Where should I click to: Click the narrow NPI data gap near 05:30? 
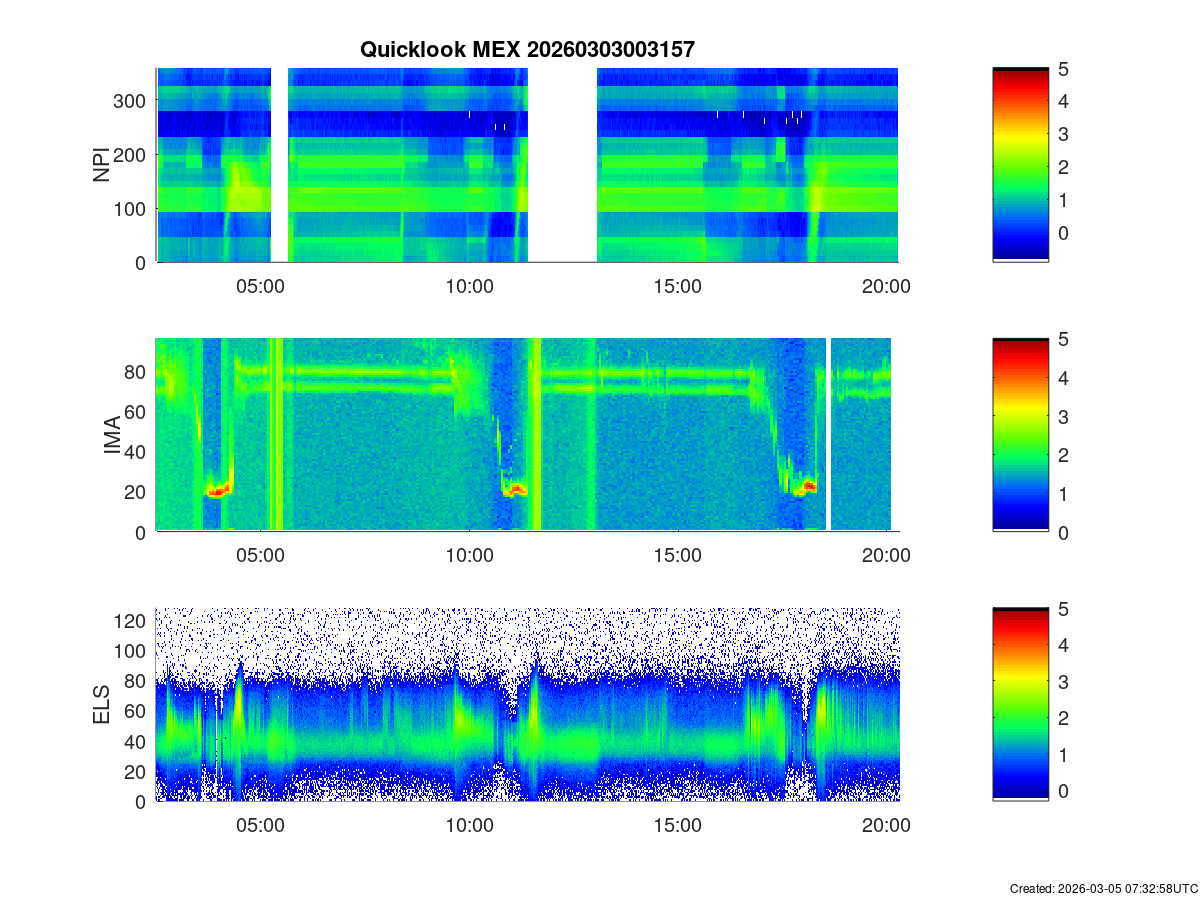(x=280, y=165)
